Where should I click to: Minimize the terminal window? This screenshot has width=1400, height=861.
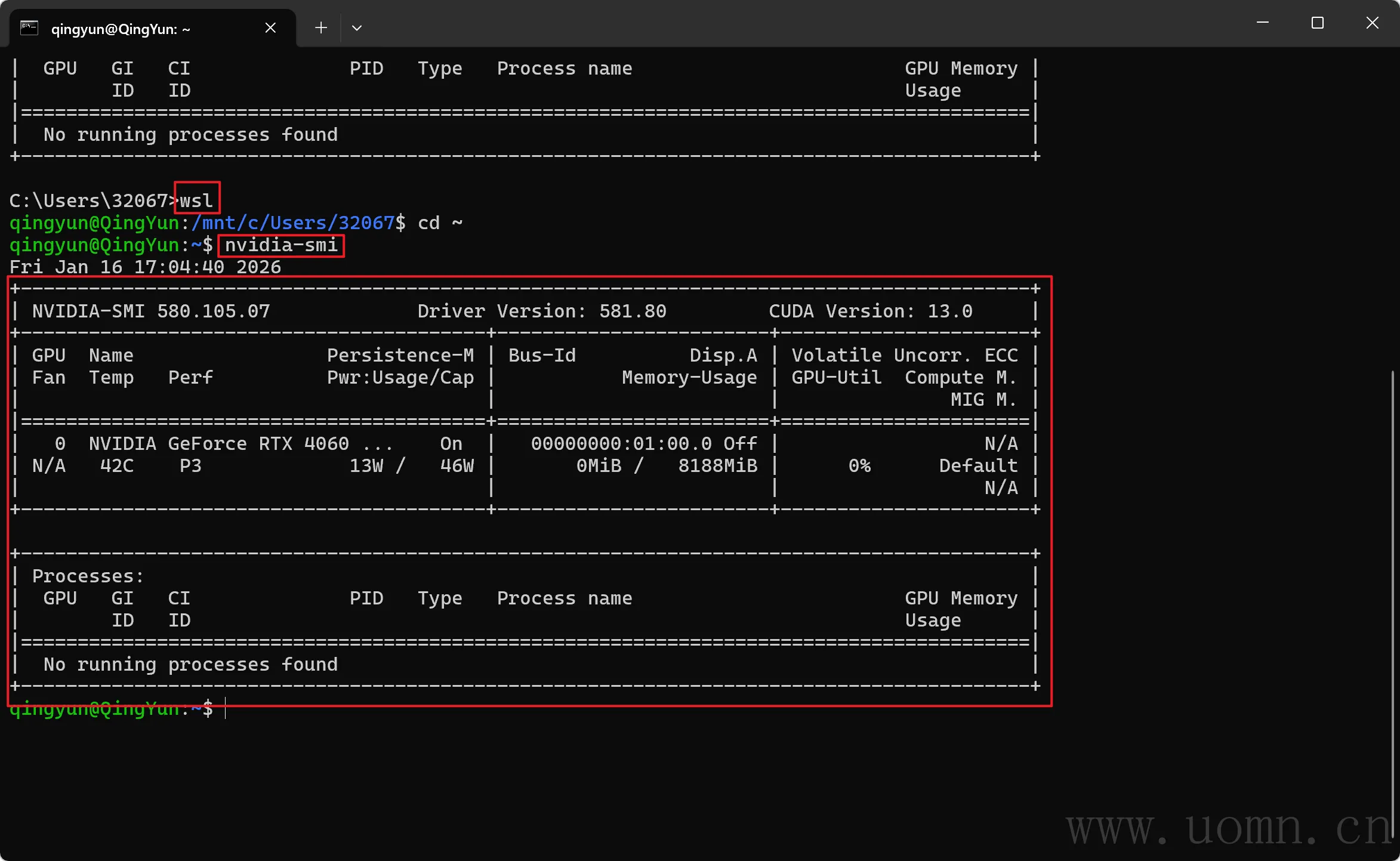tap(1263, 23)
